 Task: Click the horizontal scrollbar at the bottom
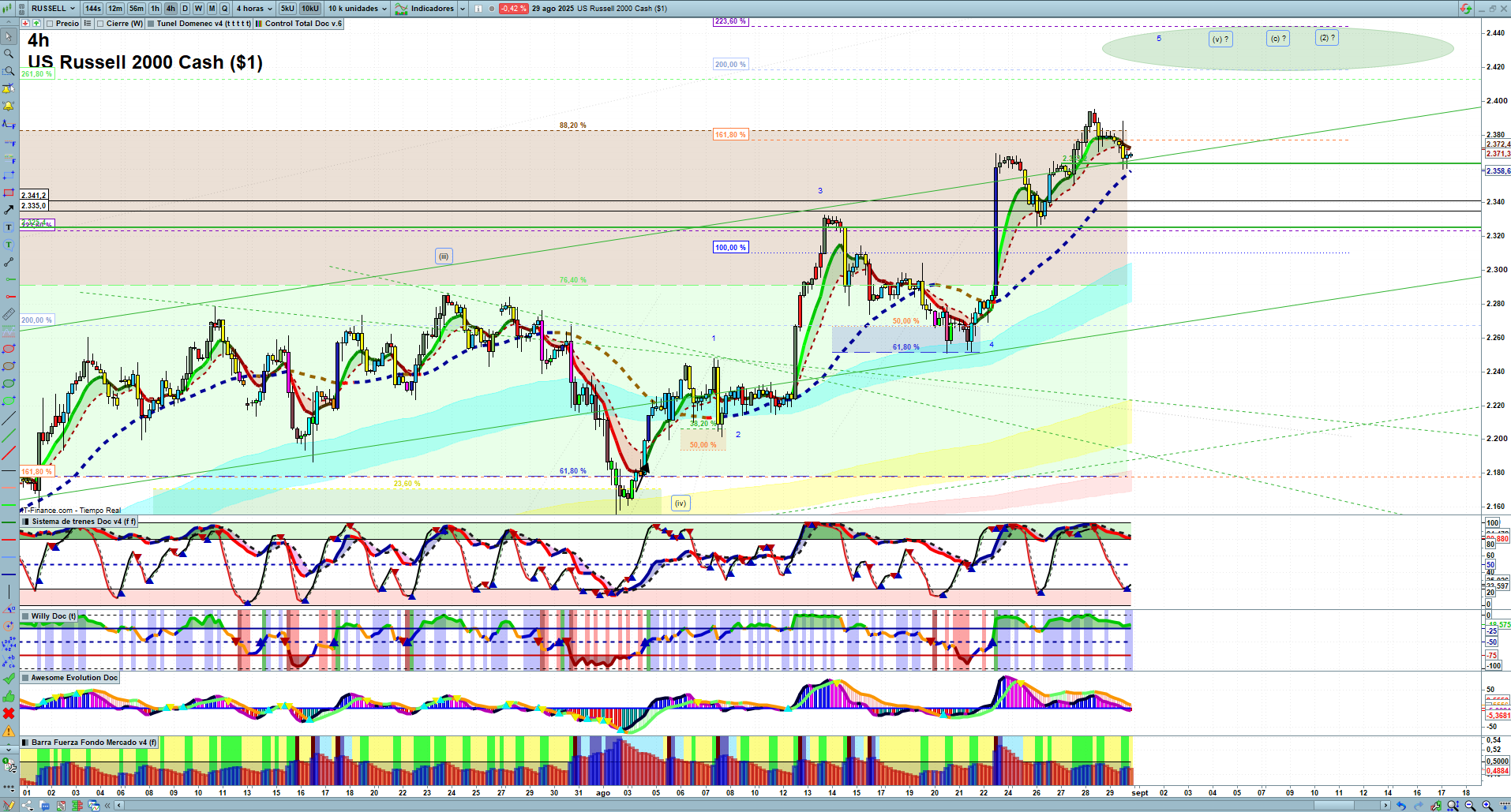pyautogui.click(x=754, y=806)
